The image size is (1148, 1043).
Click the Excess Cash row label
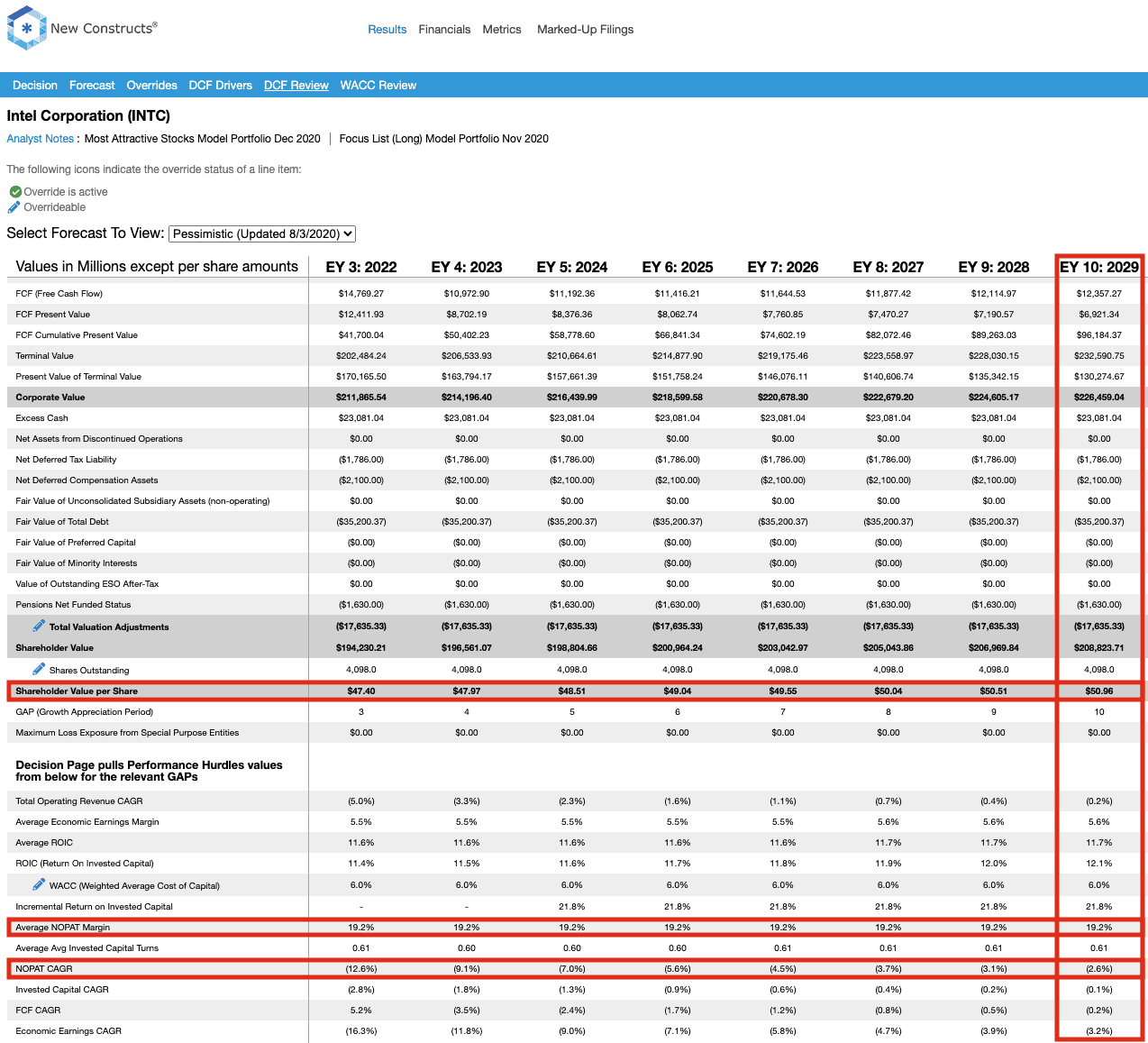pos(41,418)
